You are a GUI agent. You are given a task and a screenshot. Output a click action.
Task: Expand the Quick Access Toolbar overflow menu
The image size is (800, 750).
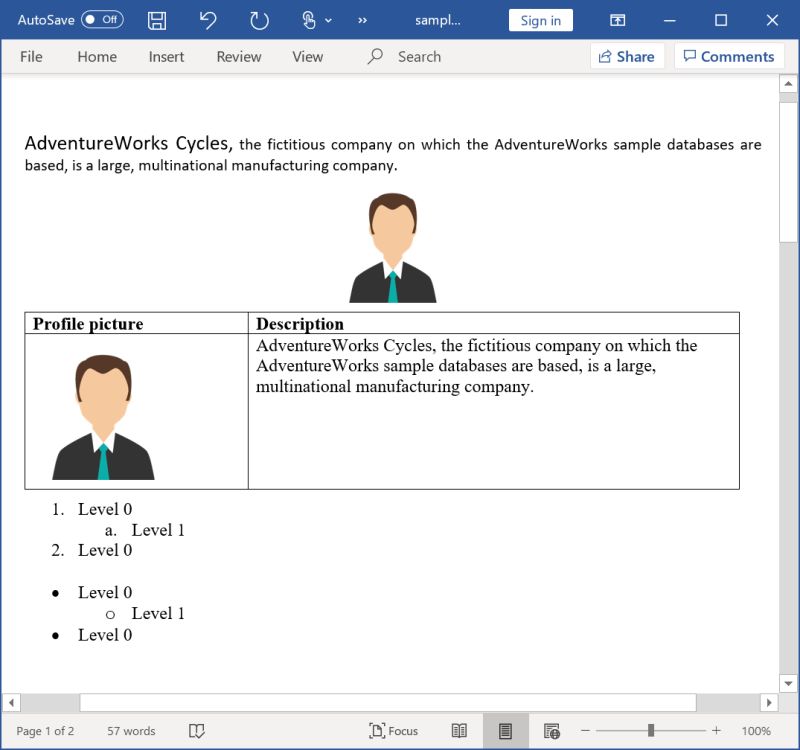coord(363,20)
